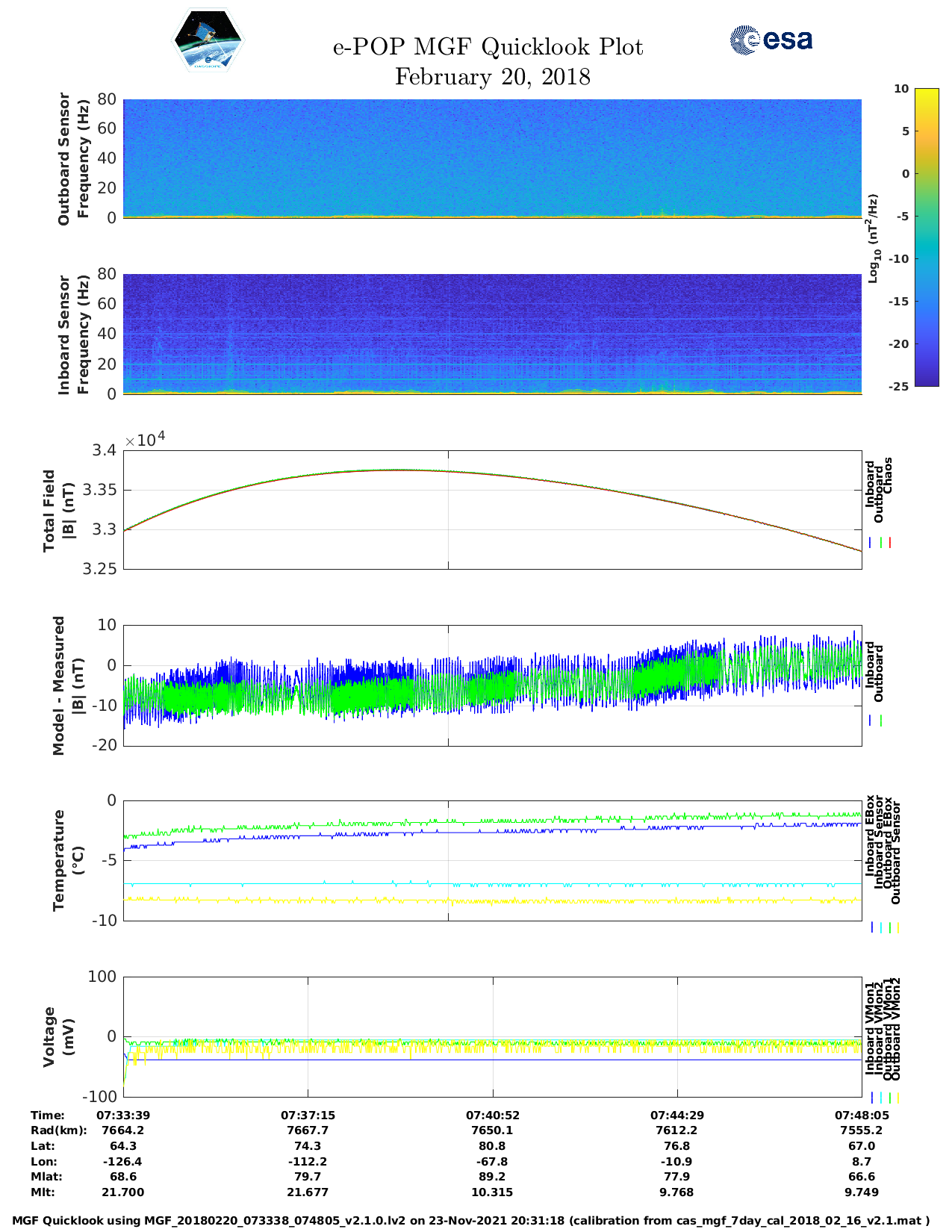This screenshot has height=1232, width=952.
Task: Click the February 20, 2018 date heading
Action: point(492,77)
